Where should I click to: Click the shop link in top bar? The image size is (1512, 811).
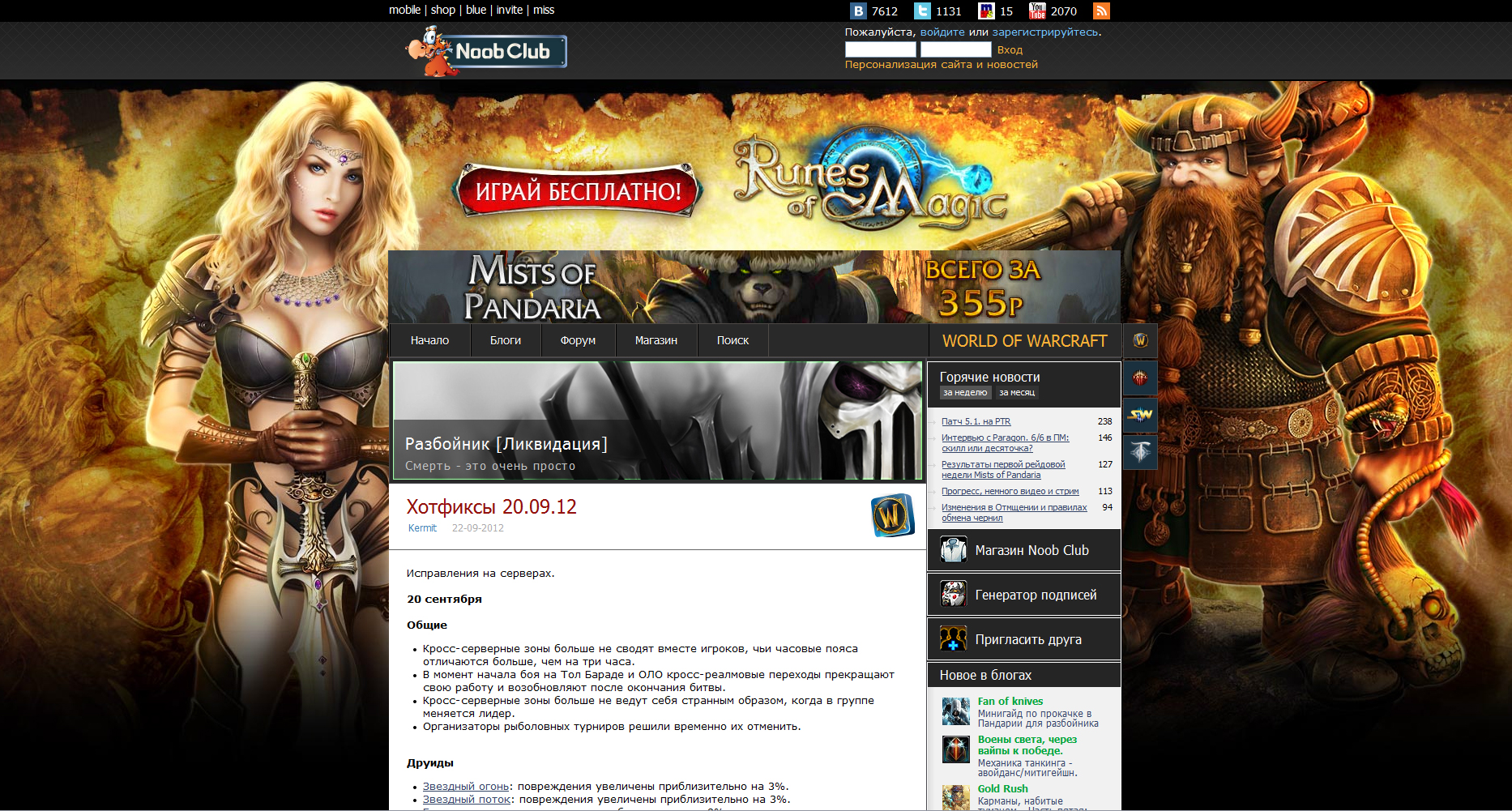(443, 10)
